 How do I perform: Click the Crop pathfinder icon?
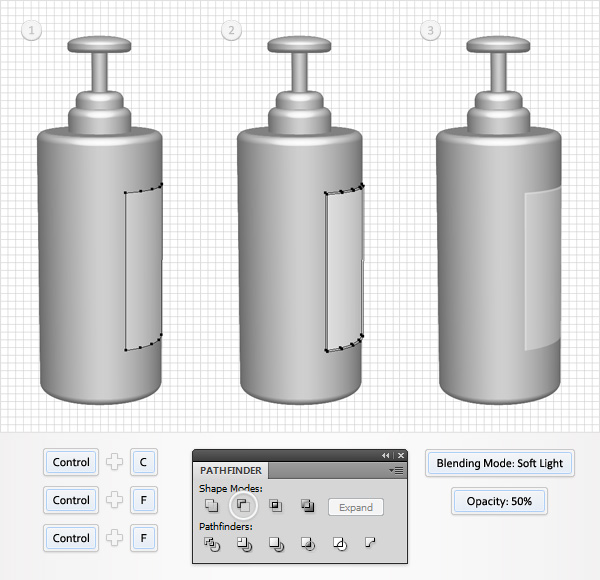tap(308, 544)
